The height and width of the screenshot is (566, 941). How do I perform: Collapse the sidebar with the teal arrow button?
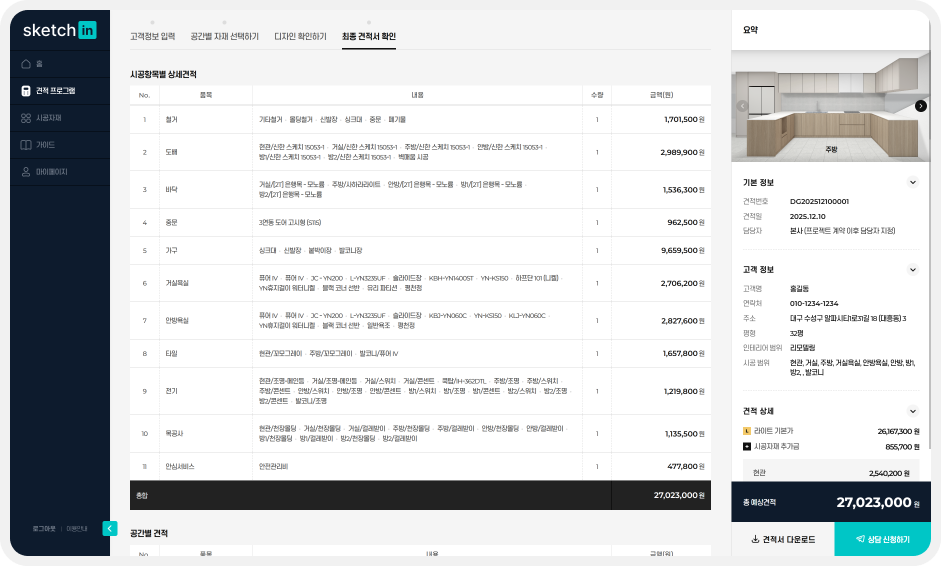pyautogui.click(x=110, y=528)
